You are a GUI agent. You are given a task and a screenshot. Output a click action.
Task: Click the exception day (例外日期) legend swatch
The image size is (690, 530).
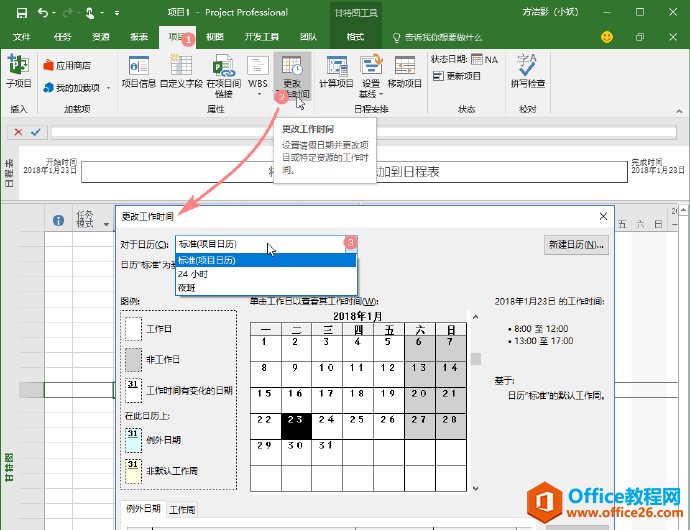pos(133,441)
